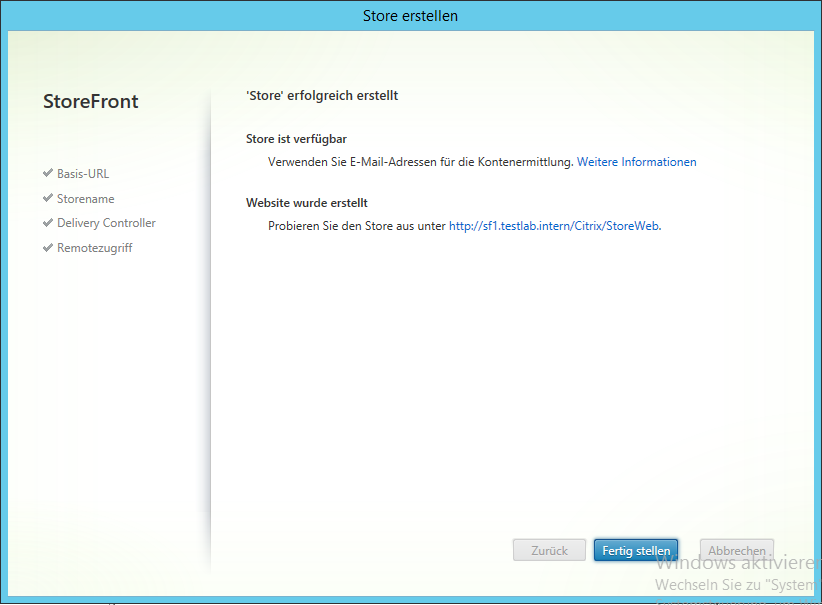Click the Abbrechen button
Image resolution: width=822 pixels, height=605 pixels.
737,550
